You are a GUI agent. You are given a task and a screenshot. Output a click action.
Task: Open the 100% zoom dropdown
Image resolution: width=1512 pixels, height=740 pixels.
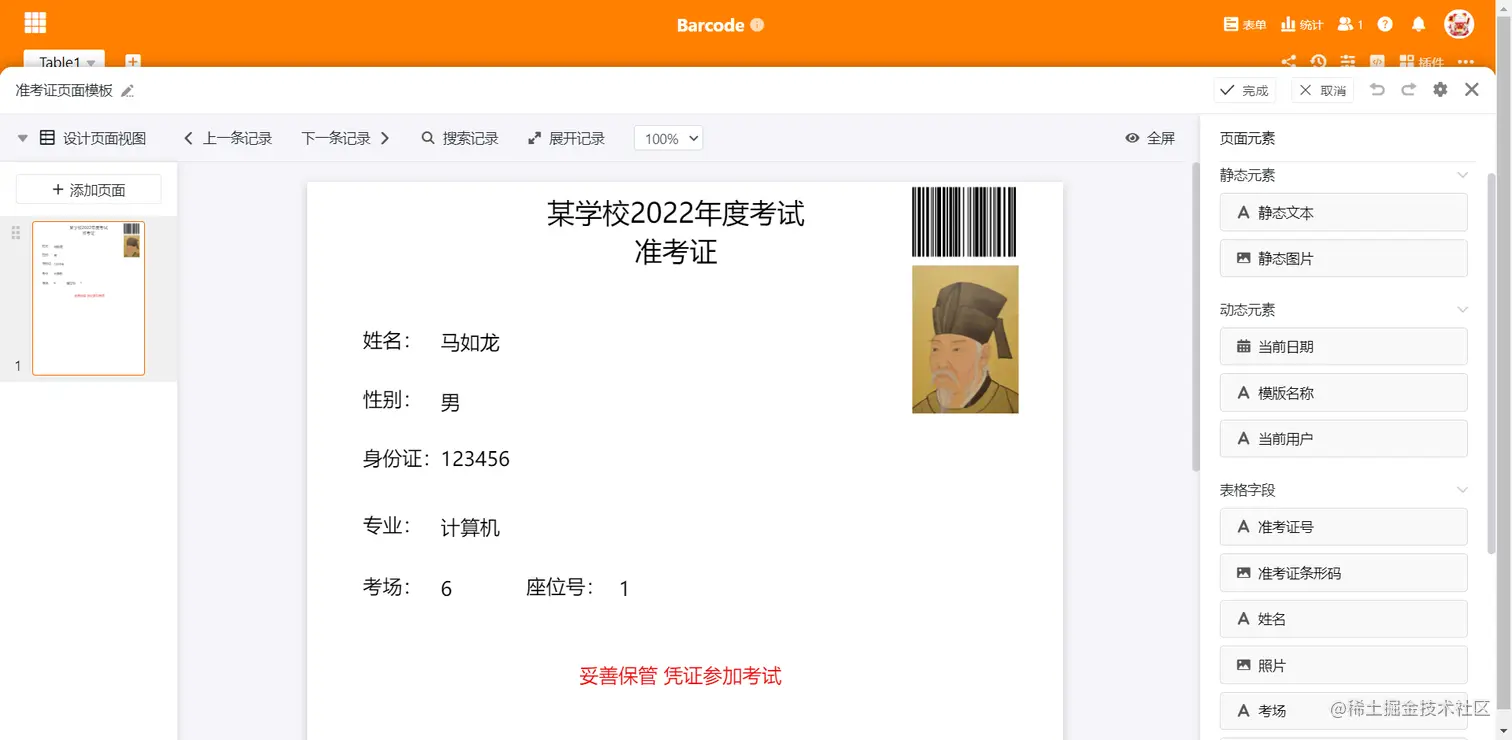[668, 138]
